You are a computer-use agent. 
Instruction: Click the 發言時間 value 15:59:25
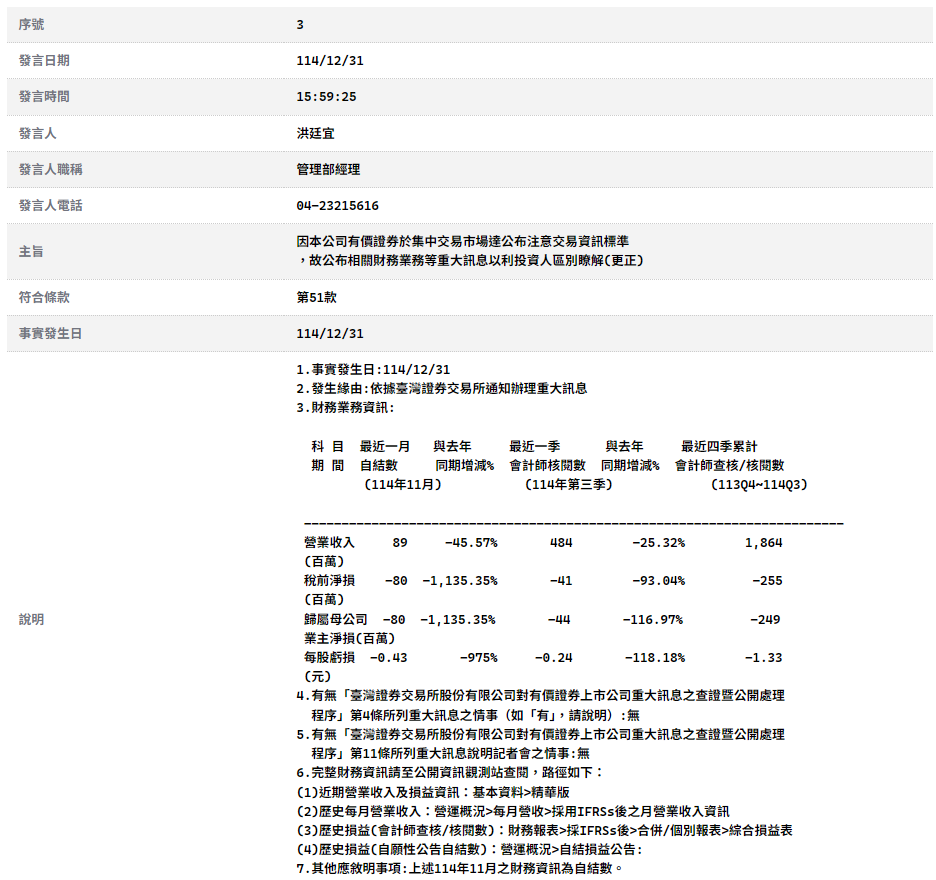click(326, 97)
